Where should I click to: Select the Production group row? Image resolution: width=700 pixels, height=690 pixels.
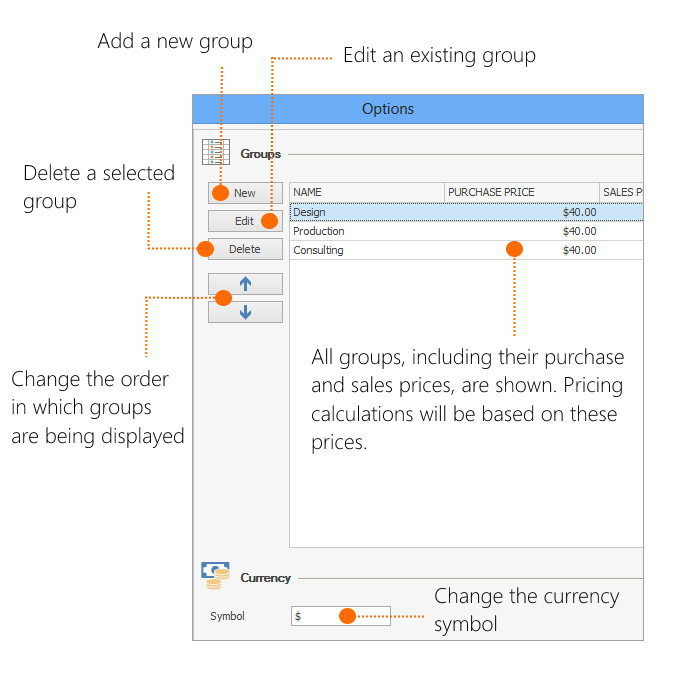[x=466, y=231]
